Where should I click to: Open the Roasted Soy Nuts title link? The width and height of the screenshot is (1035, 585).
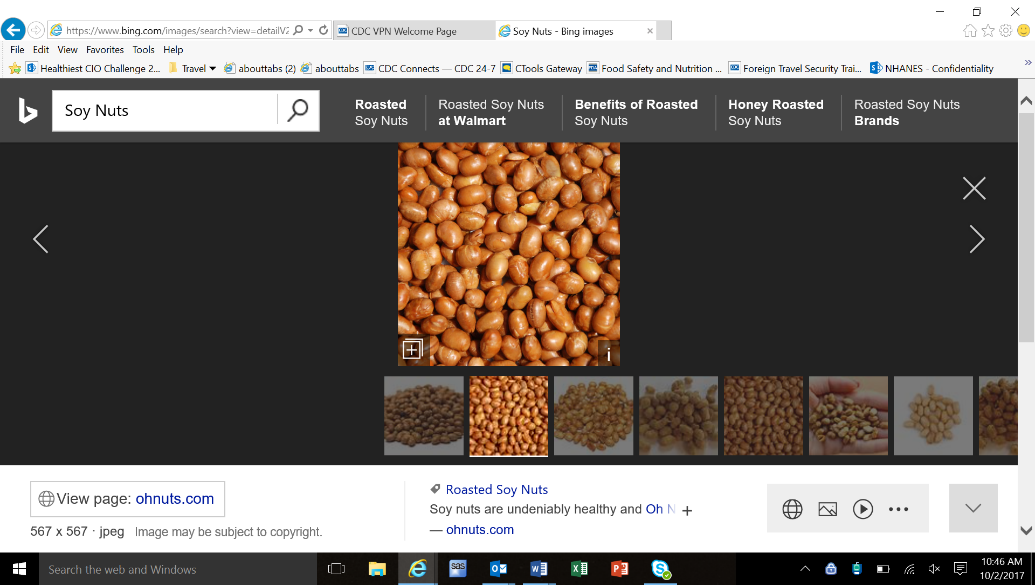496,489
